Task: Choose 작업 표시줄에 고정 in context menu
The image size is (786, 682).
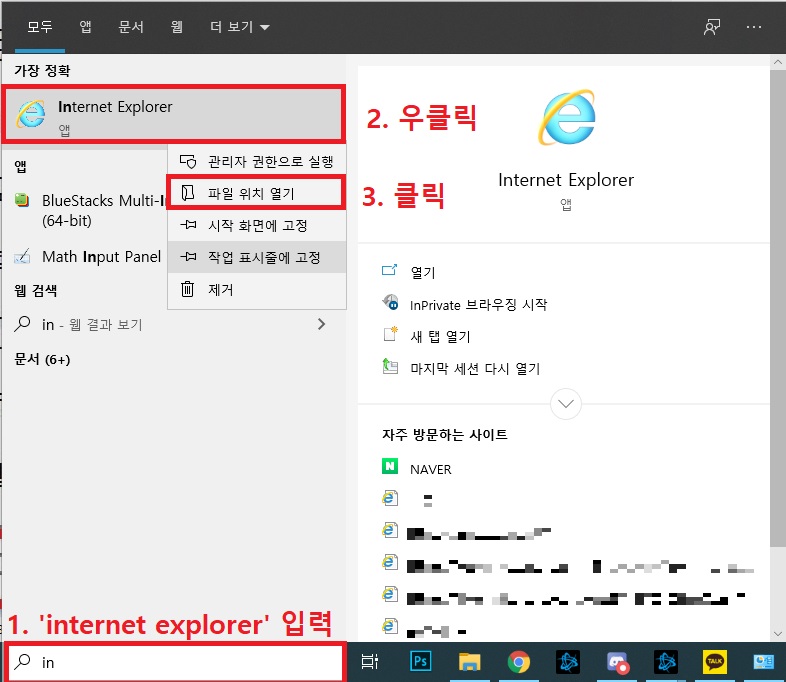Action: (257, 257)
